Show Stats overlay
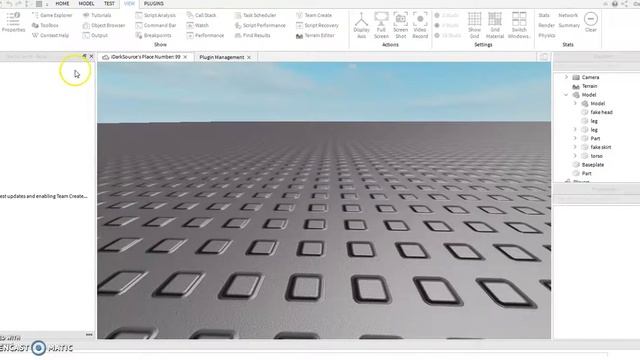Image resolution: width=640 pixels, height=360 pixels. (x=544, y=15)
